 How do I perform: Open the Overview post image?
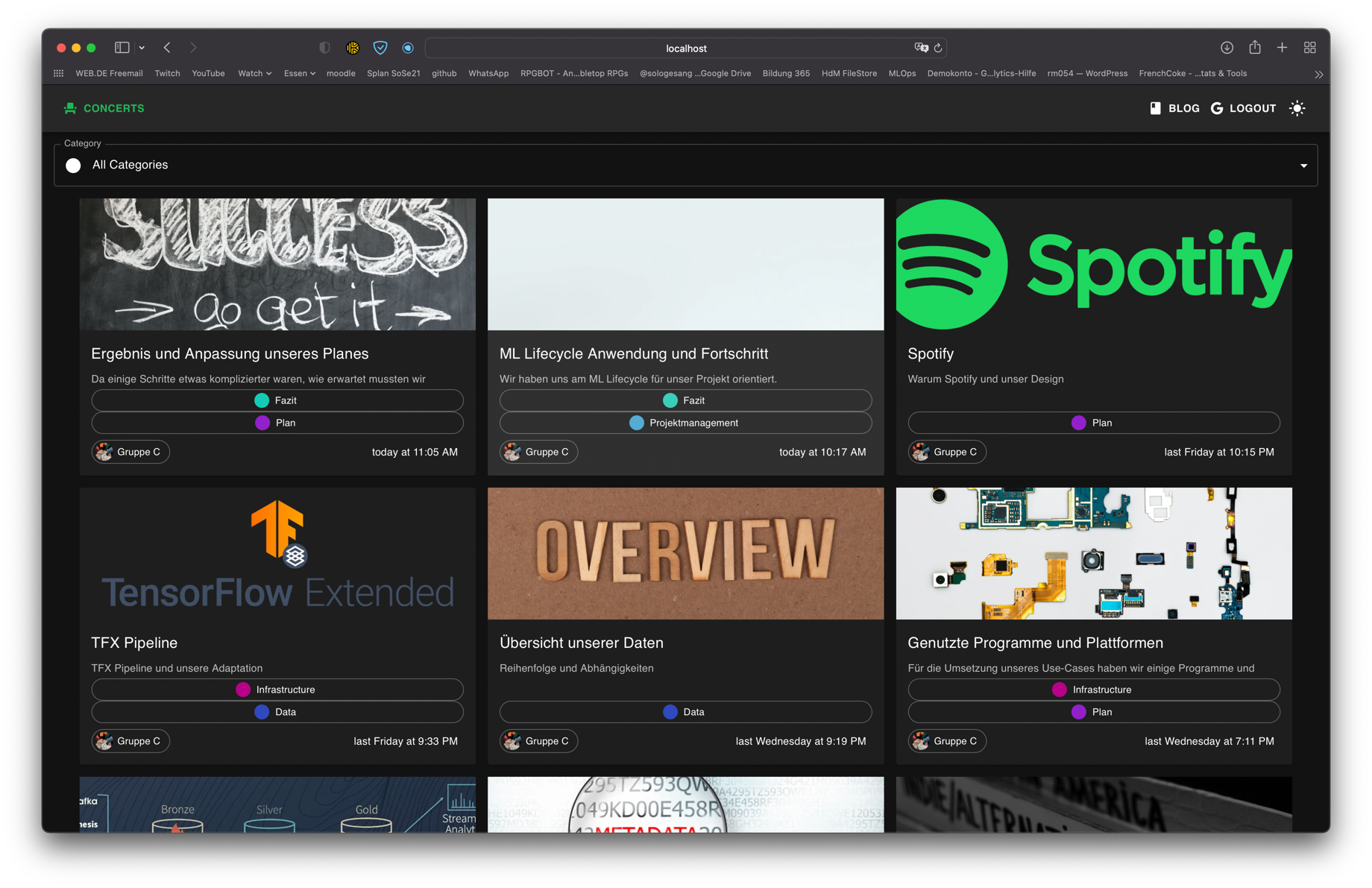point(685,553)
